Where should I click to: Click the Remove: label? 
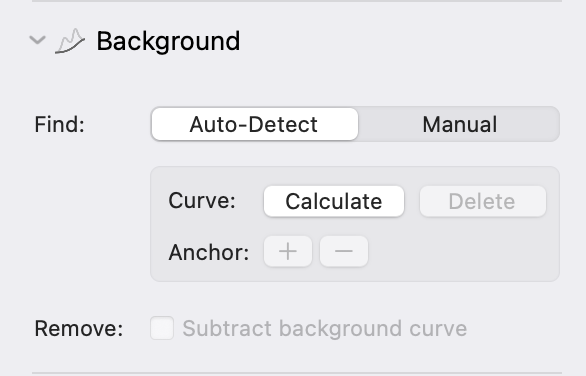pos(78,329)
